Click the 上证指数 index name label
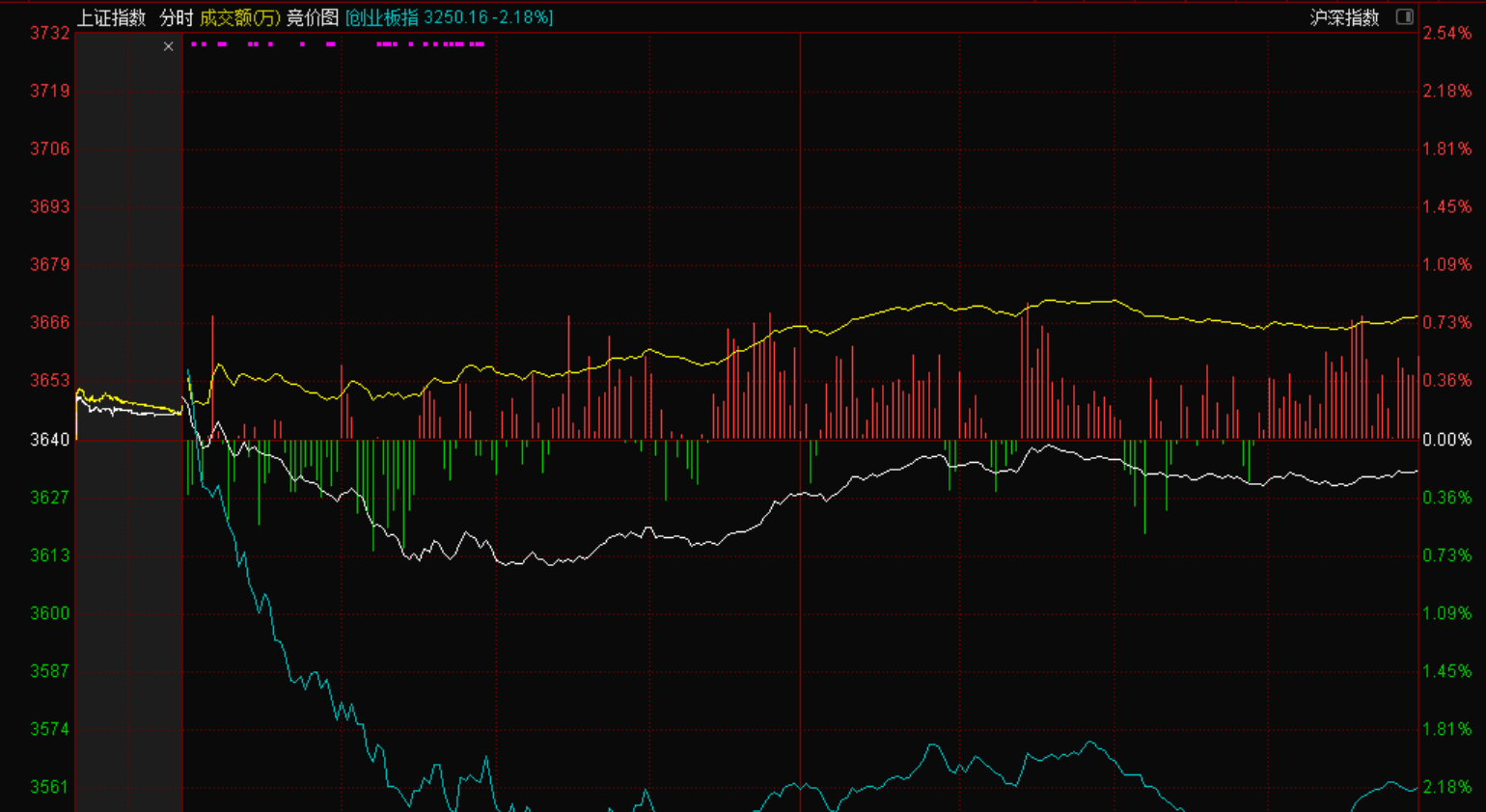The width and height of the screenshot is (1486, 812). [x=111, y=17]
